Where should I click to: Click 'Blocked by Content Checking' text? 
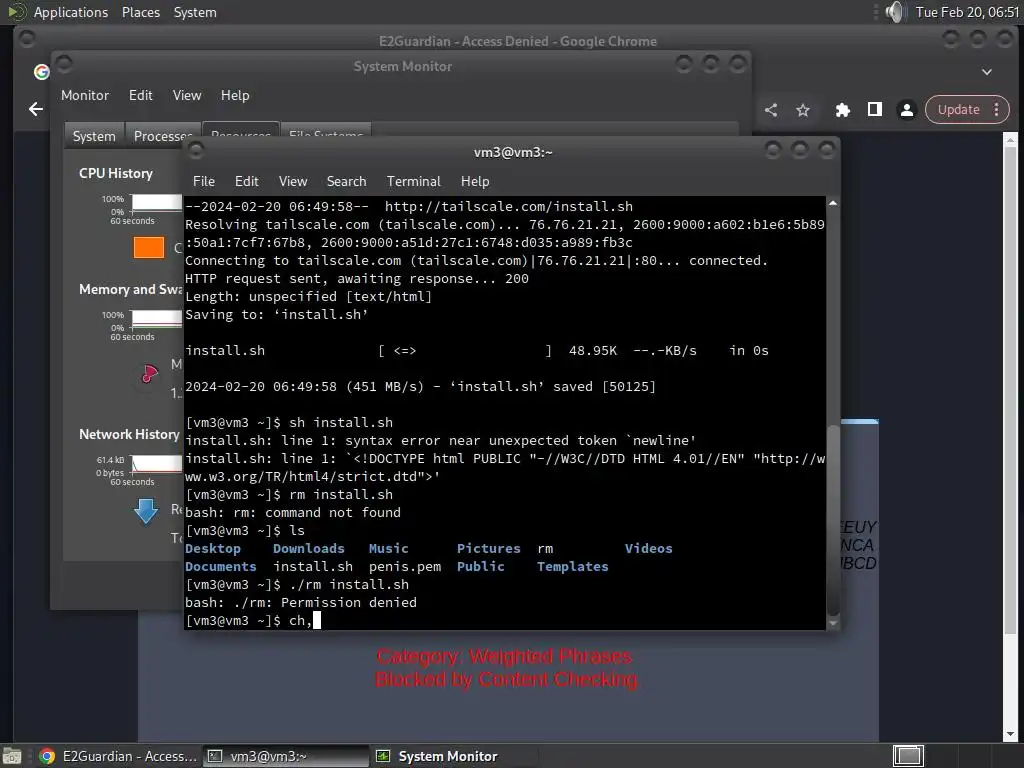coord(507,680)
